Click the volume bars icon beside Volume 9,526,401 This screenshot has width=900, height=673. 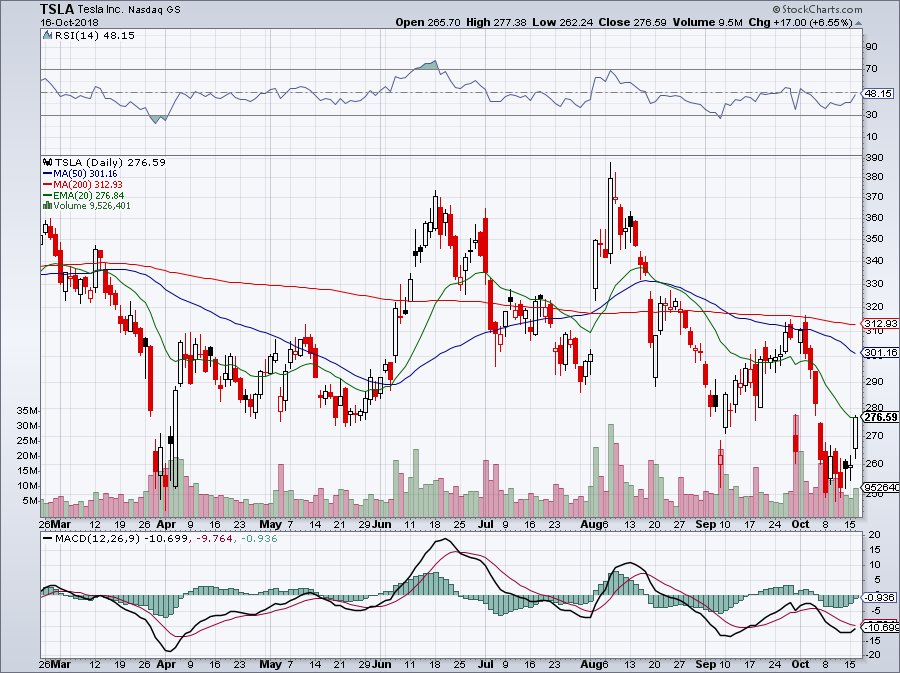(48, 205)
